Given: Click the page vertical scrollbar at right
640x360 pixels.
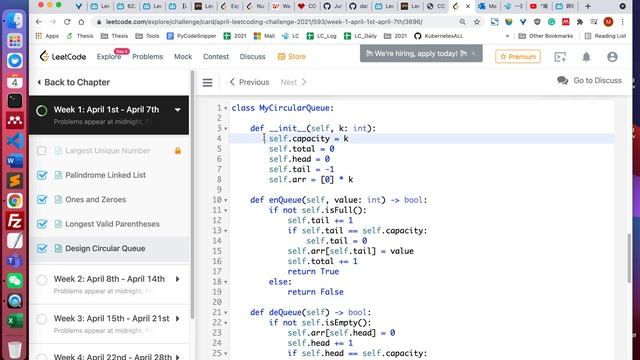Looking at the screenshot, I should 629,257.
